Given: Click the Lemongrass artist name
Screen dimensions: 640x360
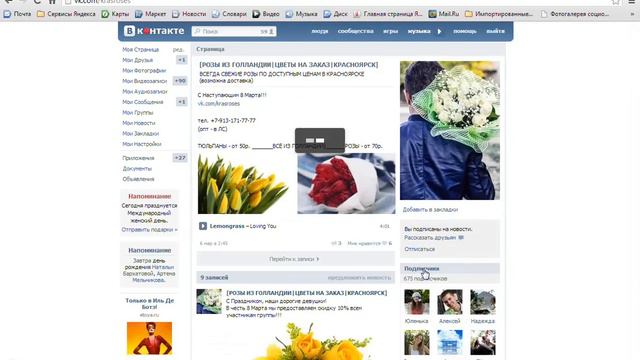Looking at the screenshot, I should coord(227,226).
